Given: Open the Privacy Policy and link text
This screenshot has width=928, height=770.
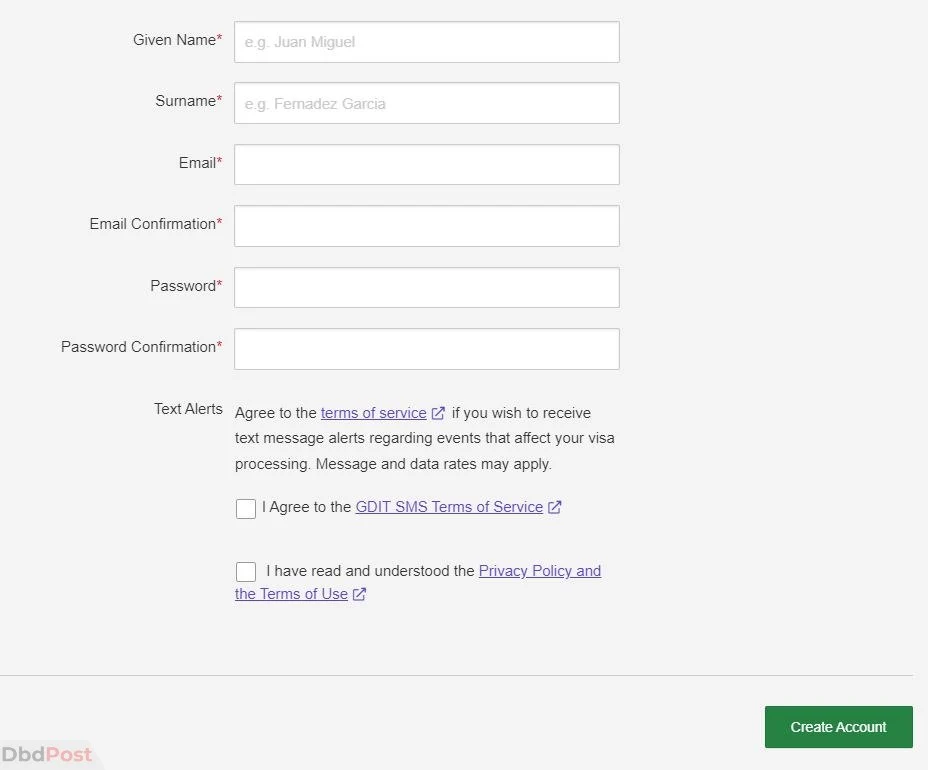Looking at the screenshot, I should (x=540, y=571).
